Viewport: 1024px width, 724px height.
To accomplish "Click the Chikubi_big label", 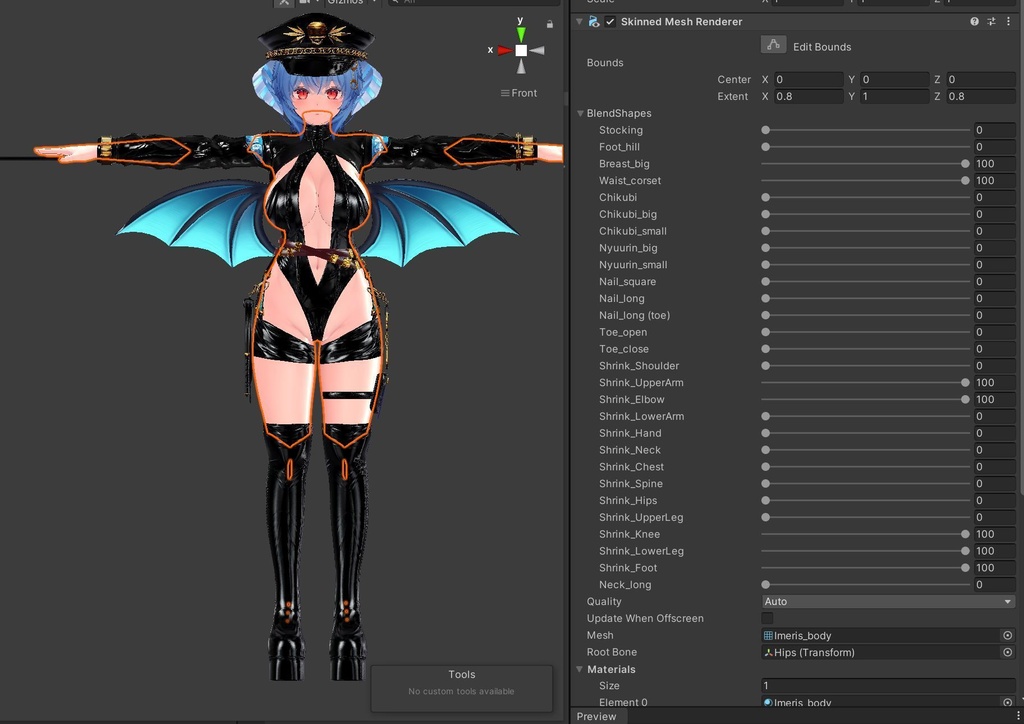I will 628,214.
